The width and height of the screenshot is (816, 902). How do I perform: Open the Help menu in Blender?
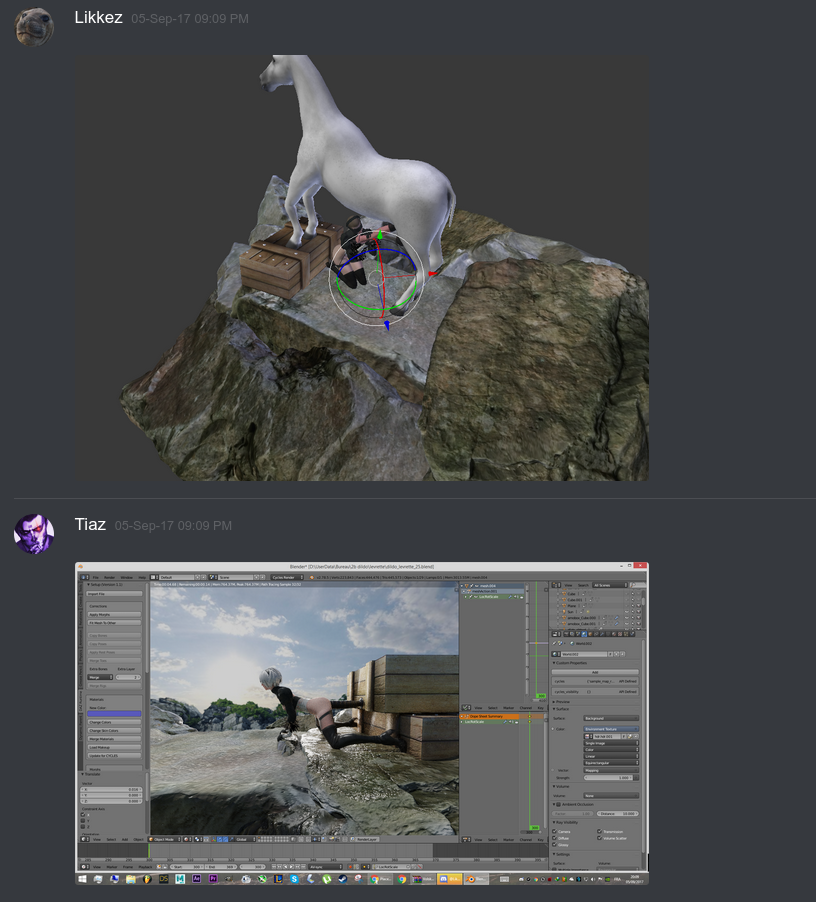click(x=141, y=577)
